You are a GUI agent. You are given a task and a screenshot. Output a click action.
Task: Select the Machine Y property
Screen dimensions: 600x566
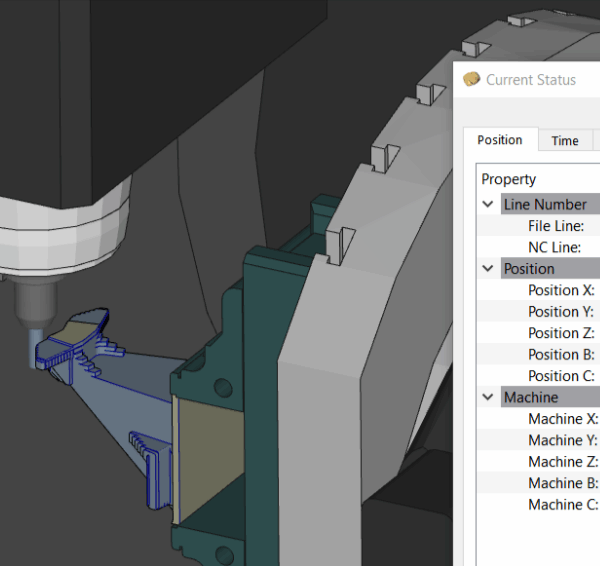click(562, 441)
